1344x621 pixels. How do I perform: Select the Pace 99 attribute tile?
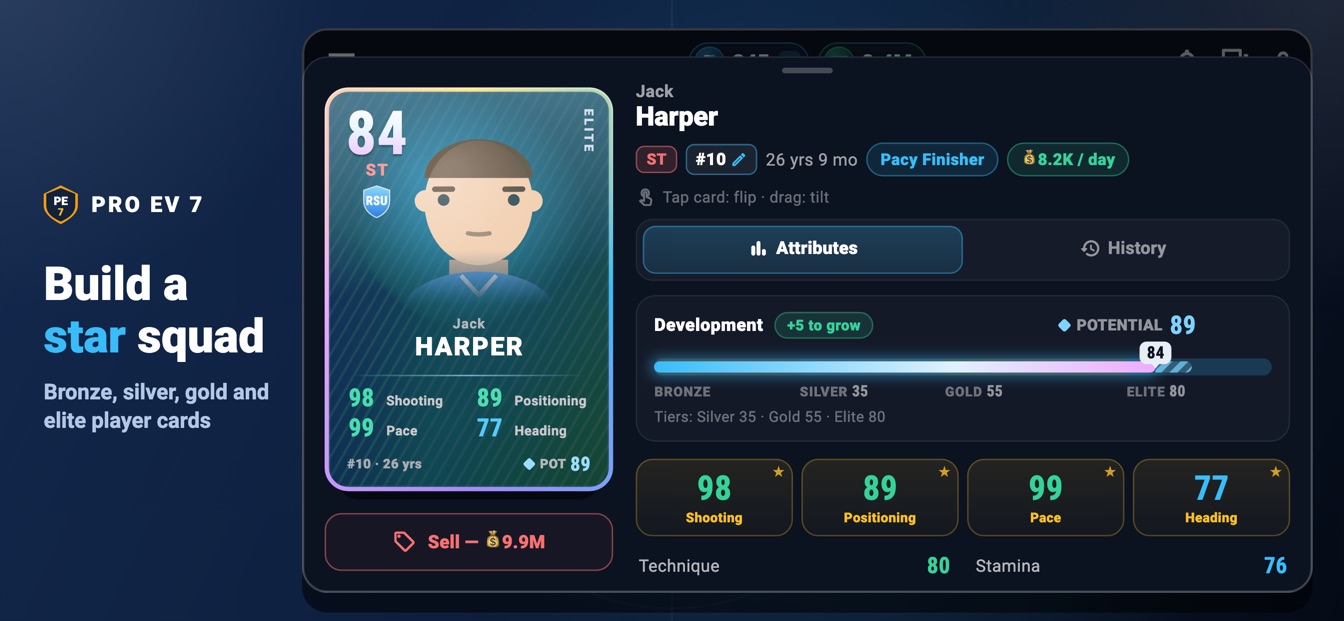[x=1045, y=498]
